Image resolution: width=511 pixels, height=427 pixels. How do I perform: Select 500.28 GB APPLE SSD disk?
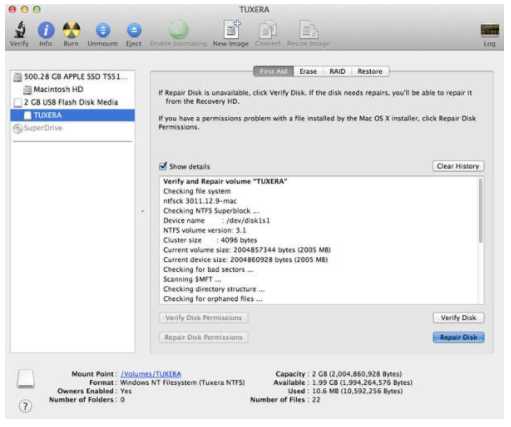pos(72,77)
